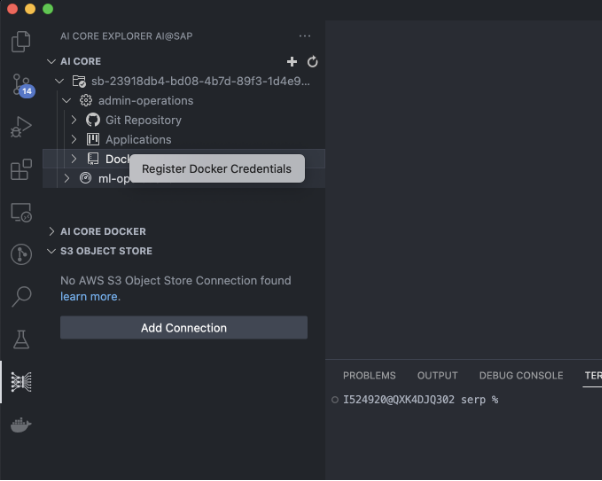Click the red close window button
This screenshot has height=481, width=602.
point(13,9)
